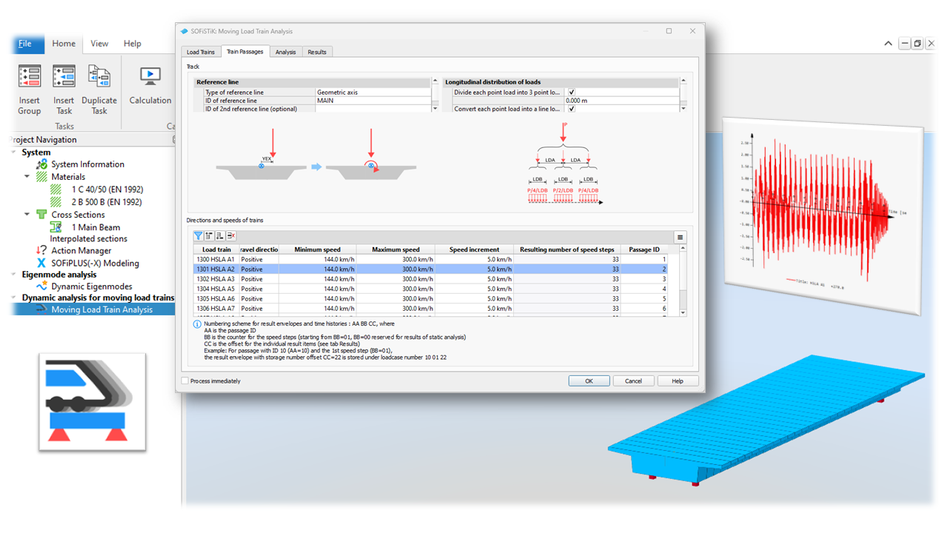
Task: Click the Materials hatch icon
Action: pos(41,177)
